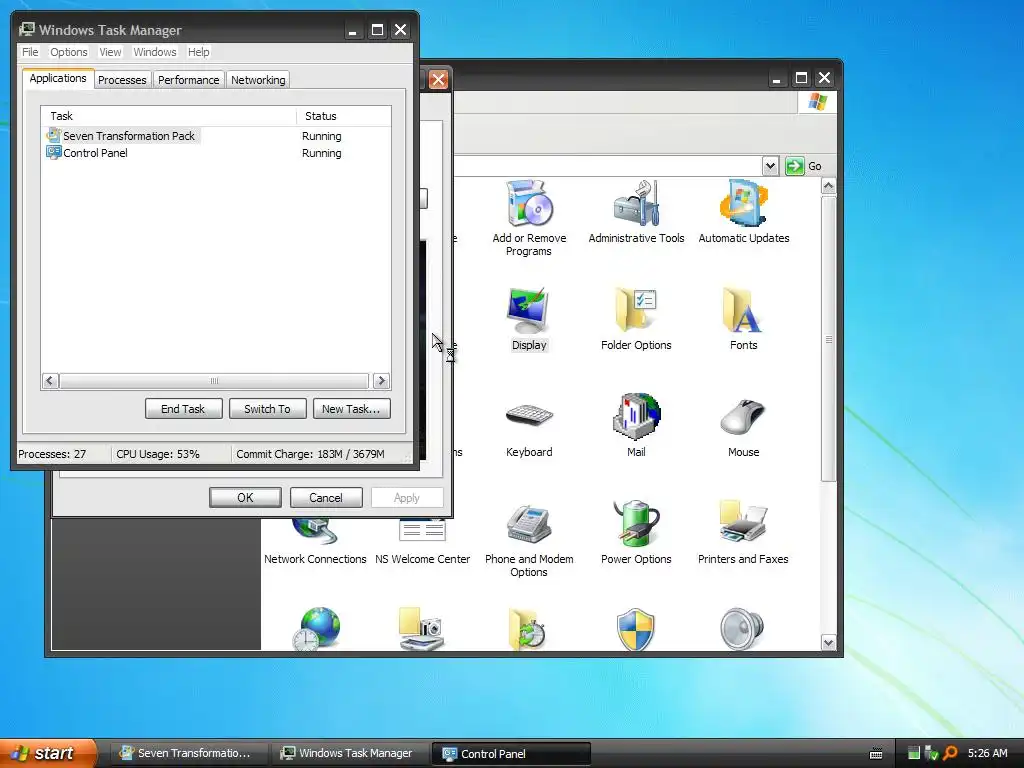Open File menu in Task Manager
Viewport: 1024px width, 768px height.
click(30, 52)
